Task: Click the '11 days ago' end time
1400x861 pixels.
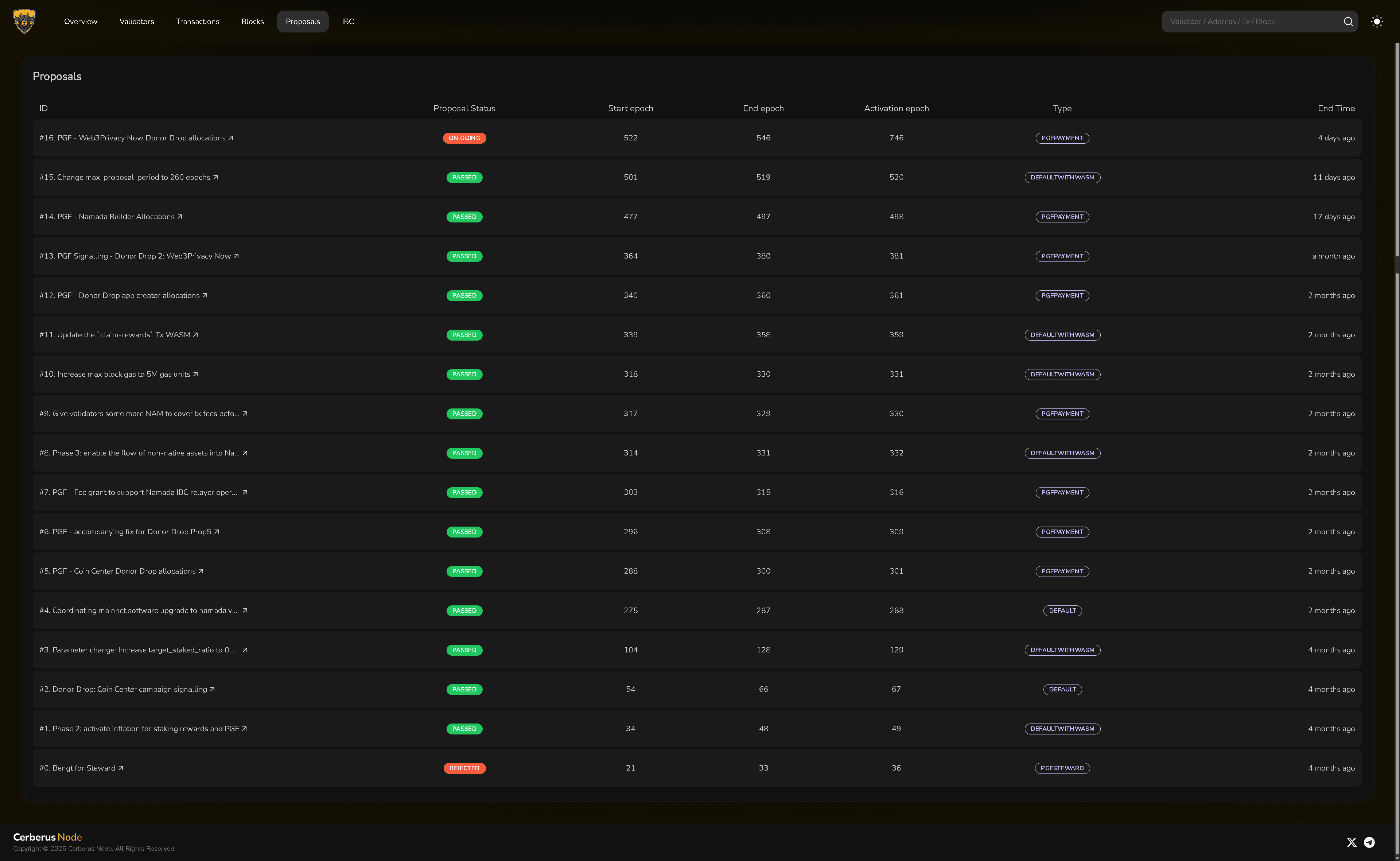Action: [x=1334, y=177]
